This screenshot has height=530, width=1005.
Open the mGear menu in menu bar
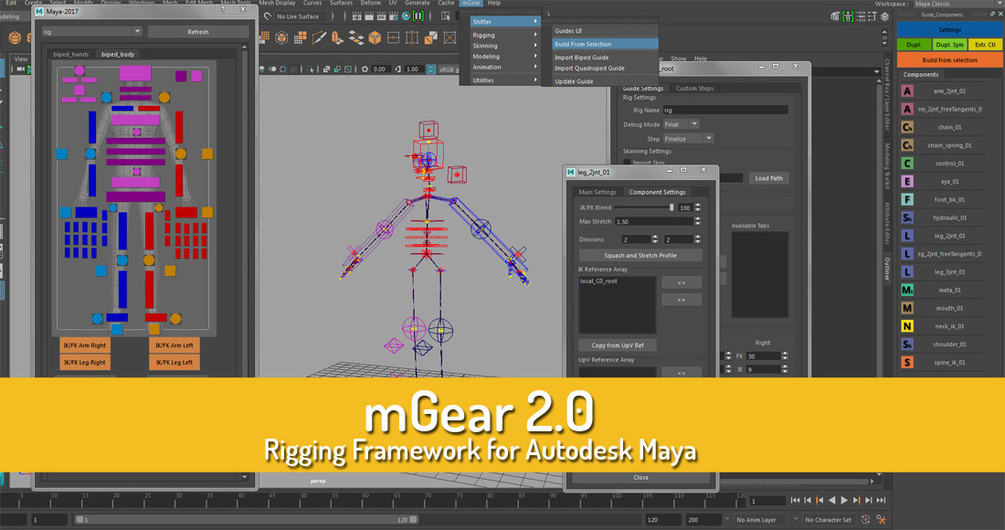pyautogui.click(x=472, y=3)
